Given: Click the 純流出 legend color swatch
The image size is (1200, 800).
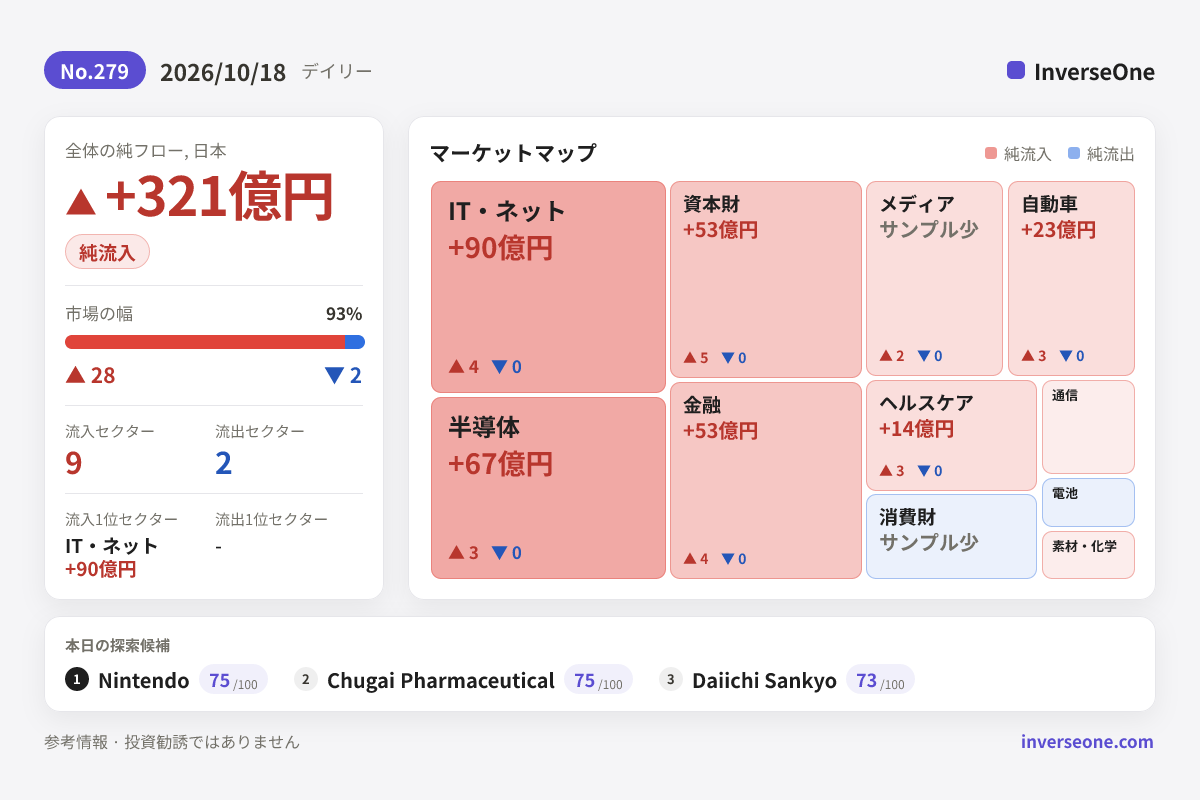Looking at the screenshot, I should (x=1074, y=153).
